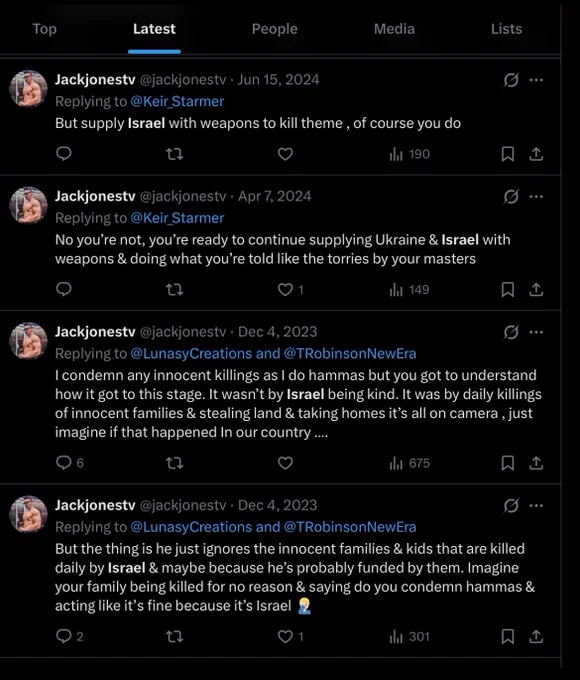Switch to the Top tab
This screenshot has height=680, width=580.
(45, 29)
